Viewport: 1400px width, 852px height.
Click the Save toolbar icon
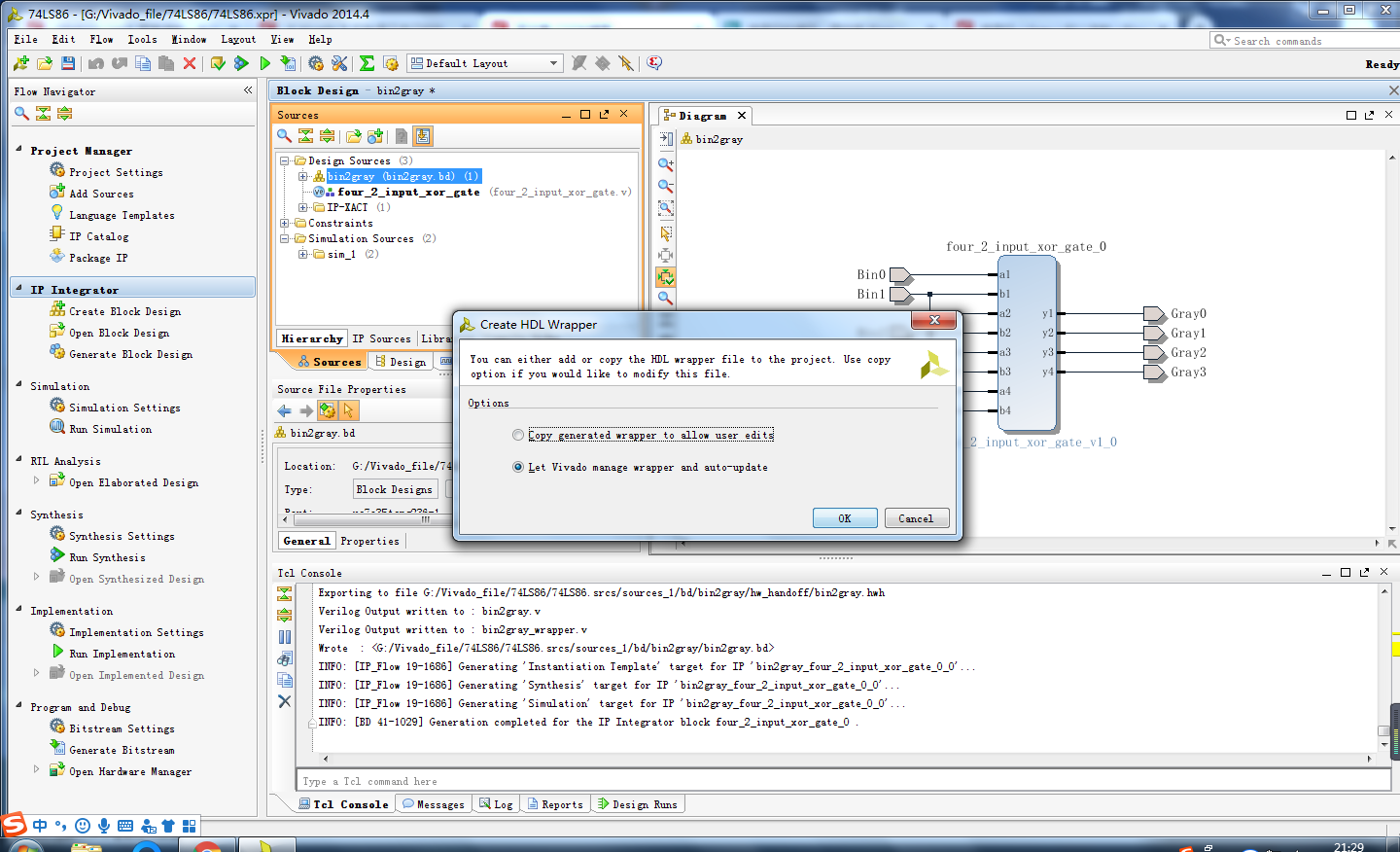(x=68, y=63)
